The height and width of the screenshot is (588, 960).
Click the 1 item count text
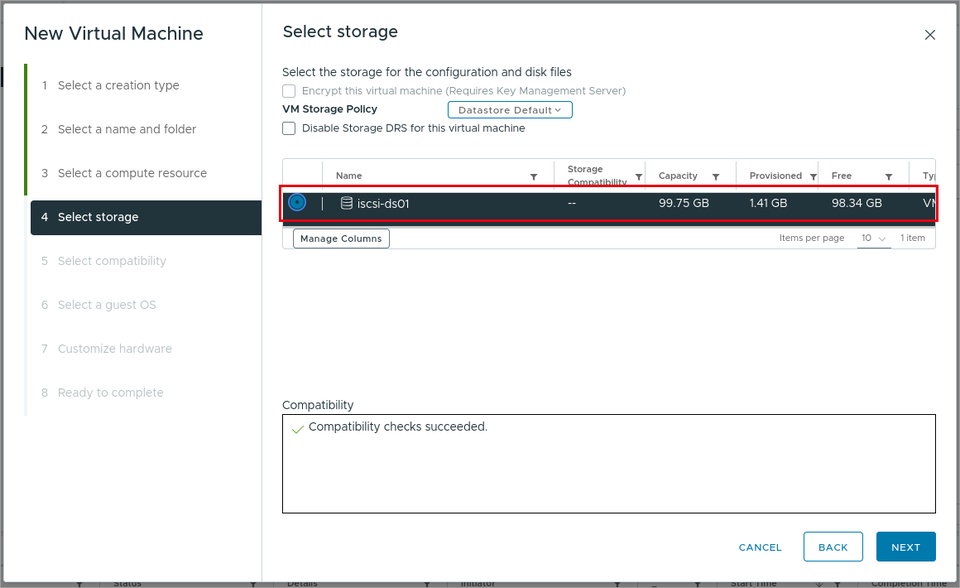click(912, 238)
